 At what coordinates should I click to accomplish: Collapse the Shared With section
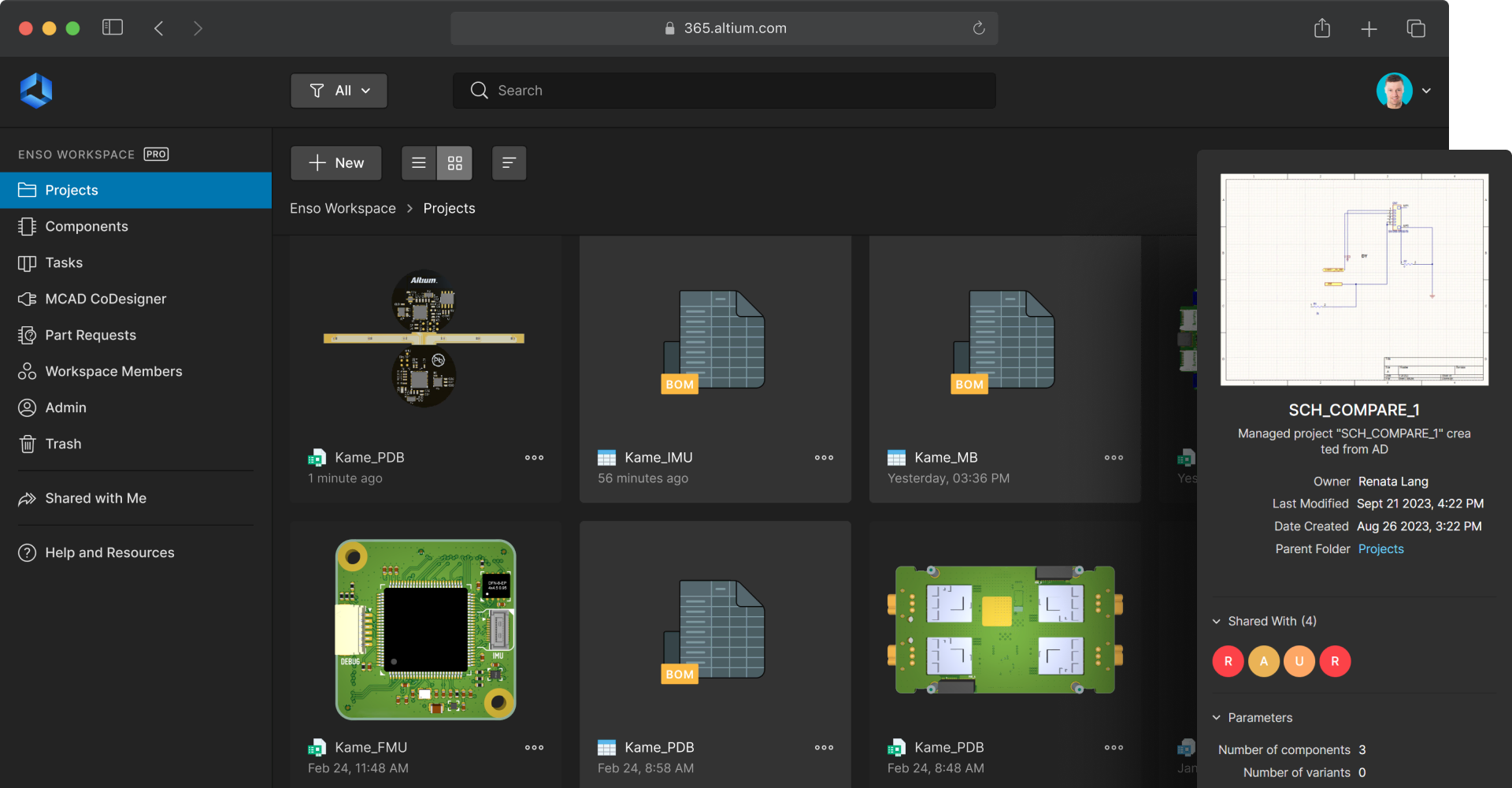(x=1217, y=621)
